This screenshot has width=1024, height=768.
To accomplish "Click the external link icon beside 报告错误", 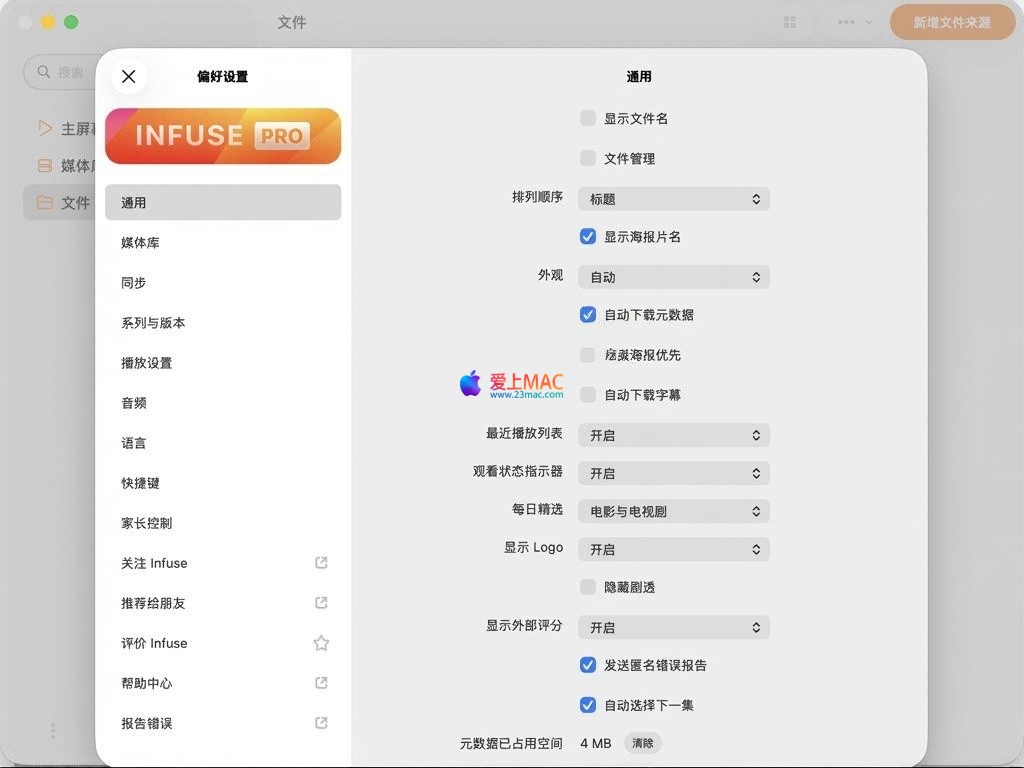I will coord(321,723).
